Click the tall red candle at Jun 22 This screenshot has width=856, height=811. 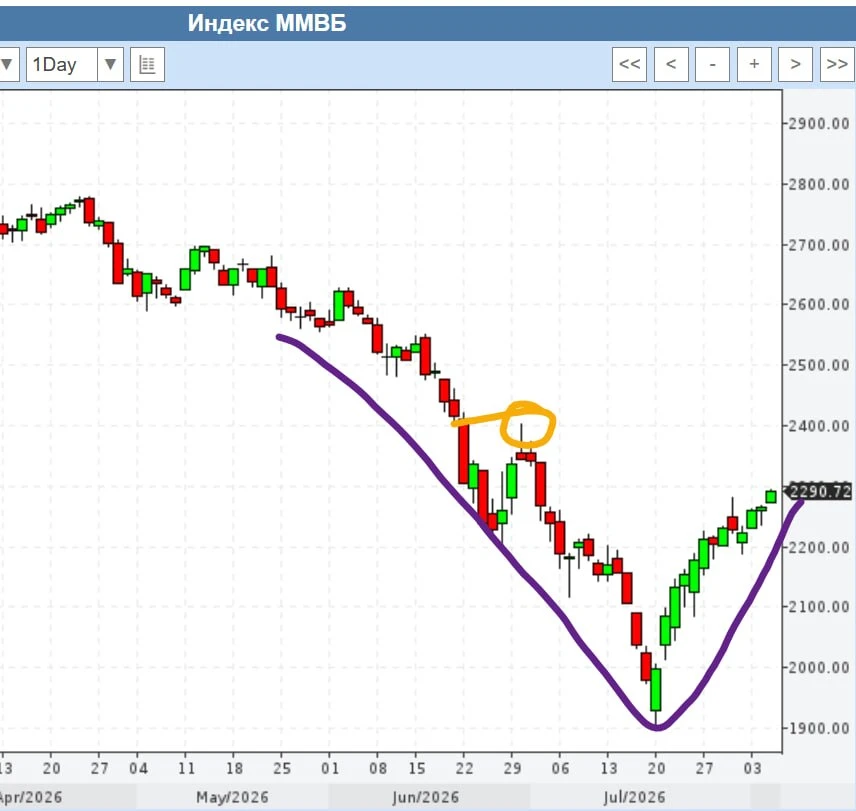(x=463, y=453)
